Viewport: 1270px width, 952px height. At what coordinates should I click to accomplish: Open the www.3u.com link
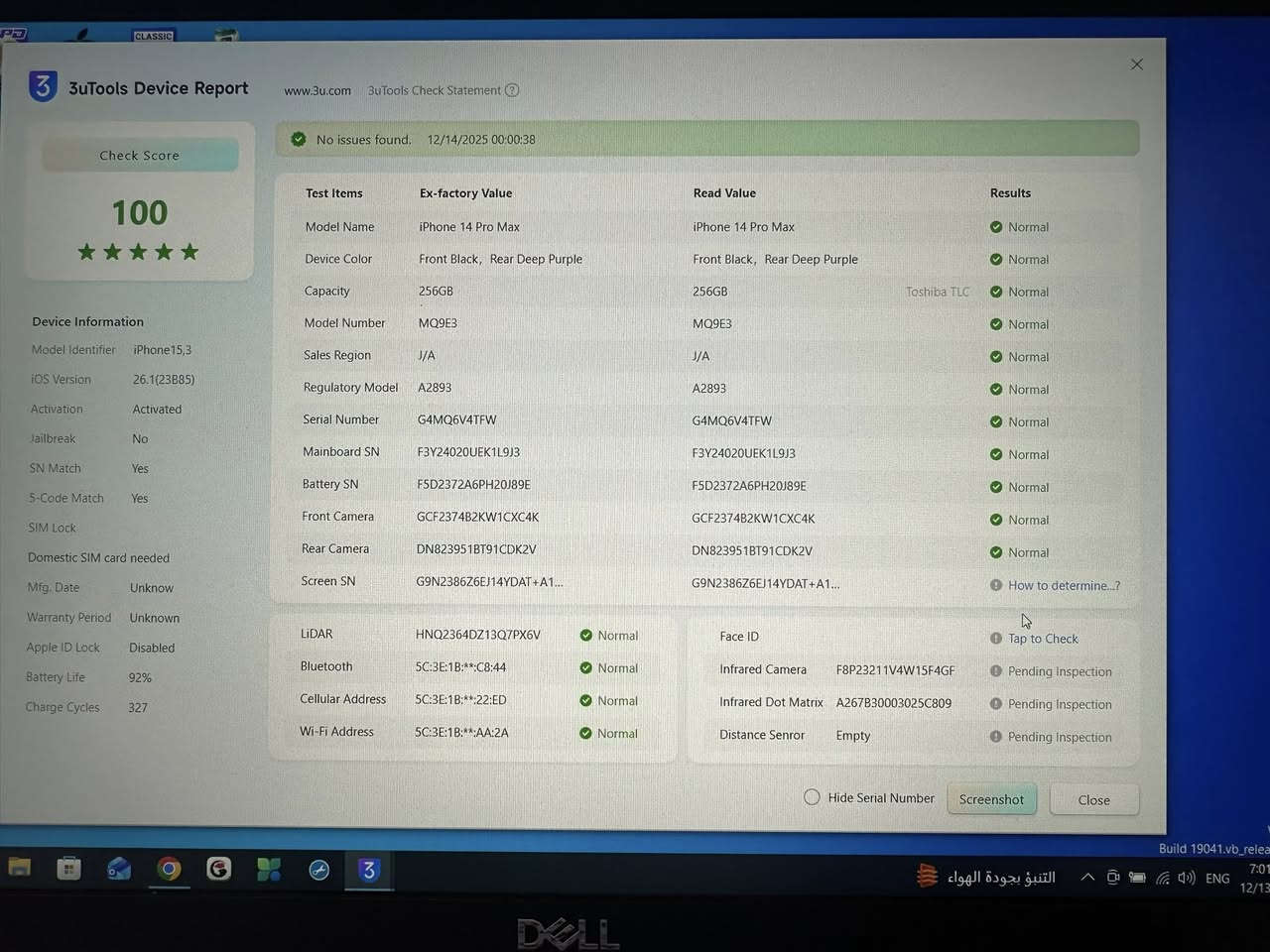(317, 90)
